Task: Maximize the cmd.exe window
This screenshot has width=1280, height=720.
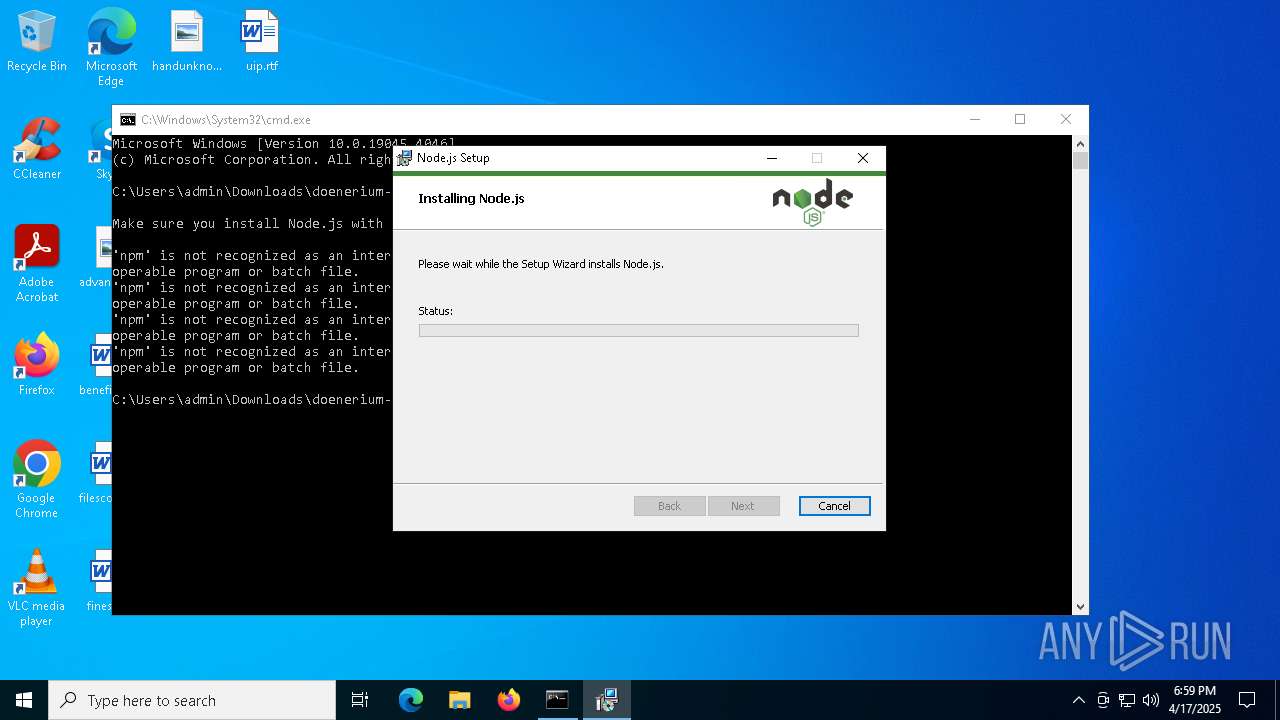Action: click(1020, 119)
